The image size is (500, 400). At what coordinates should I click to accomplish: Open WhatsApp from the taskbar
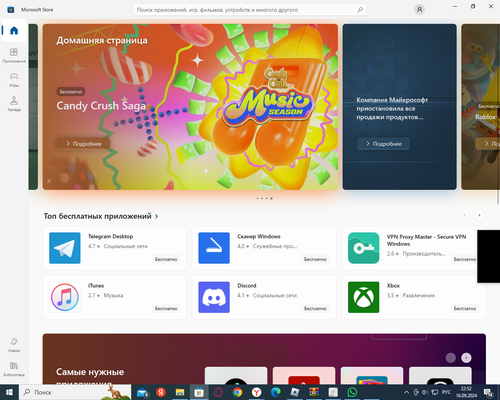(x=352, y=392)
